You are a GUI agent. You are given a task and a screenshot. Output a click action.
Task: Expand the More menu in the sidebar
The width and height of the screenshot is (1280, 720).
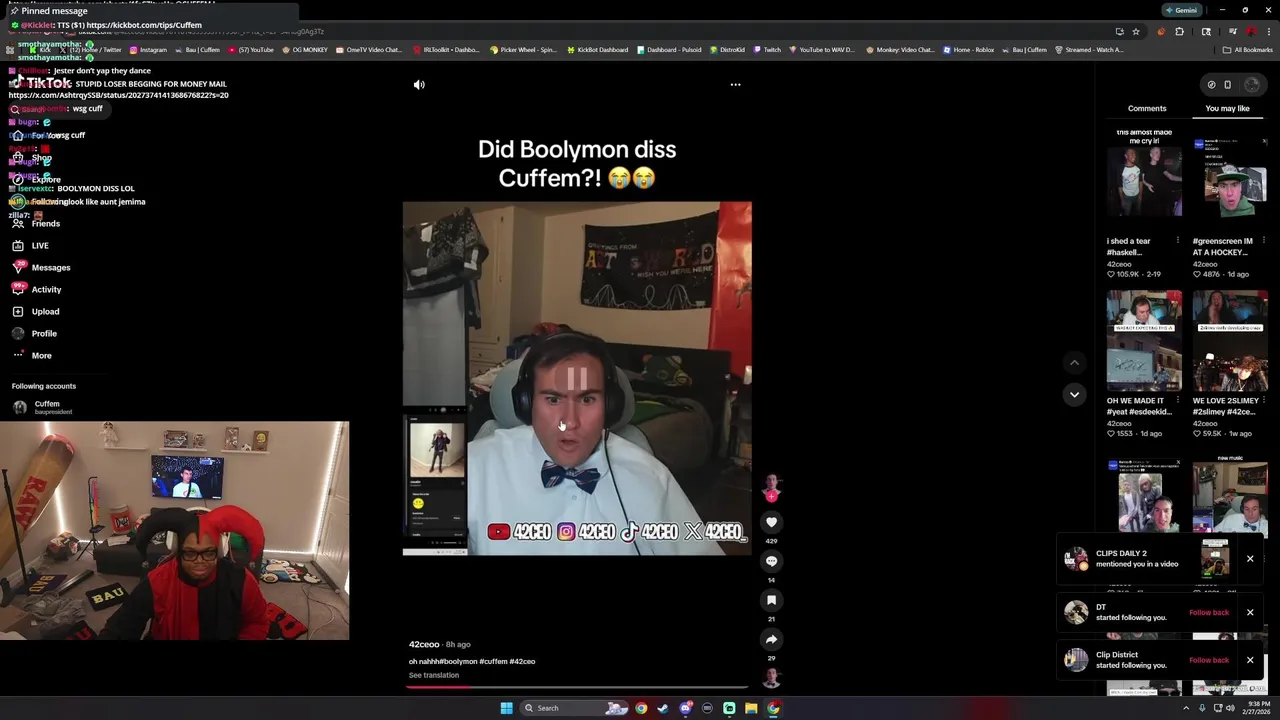(x=31, y=355)
